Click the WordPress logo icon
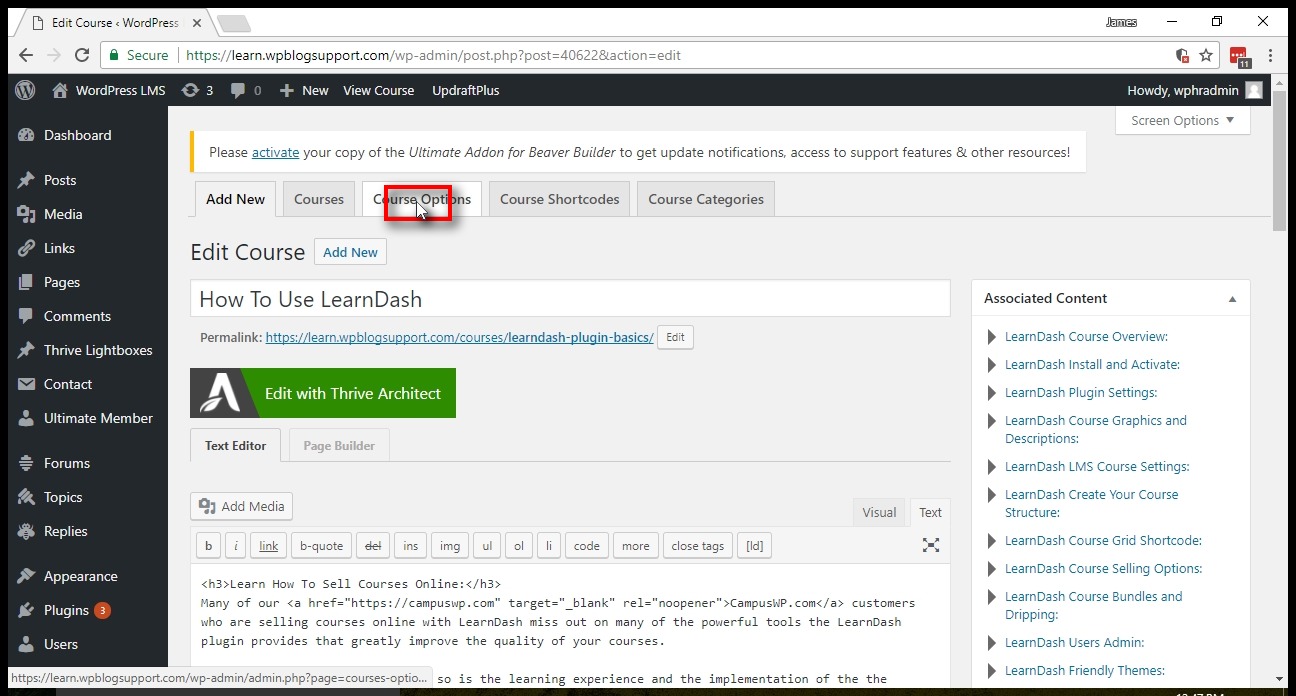 26,90
